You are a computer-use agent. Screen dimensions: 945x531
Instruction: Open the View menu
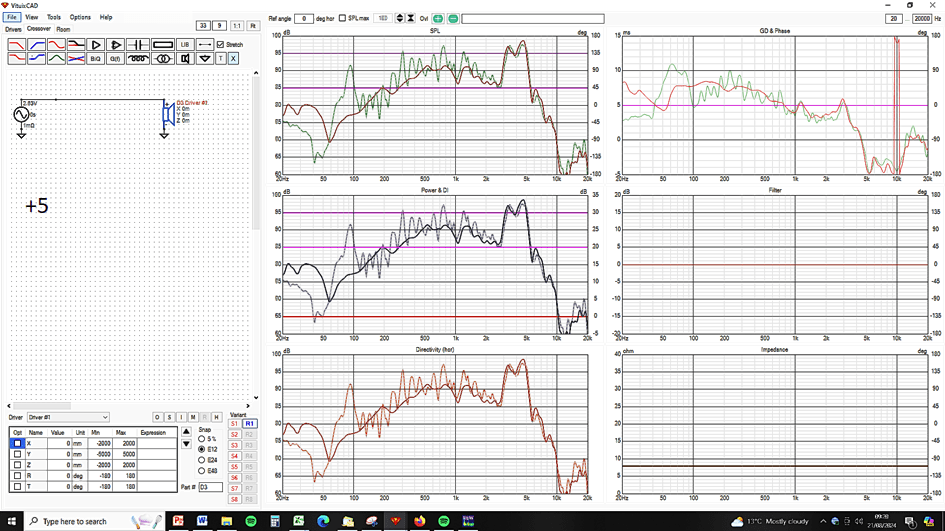31,17
